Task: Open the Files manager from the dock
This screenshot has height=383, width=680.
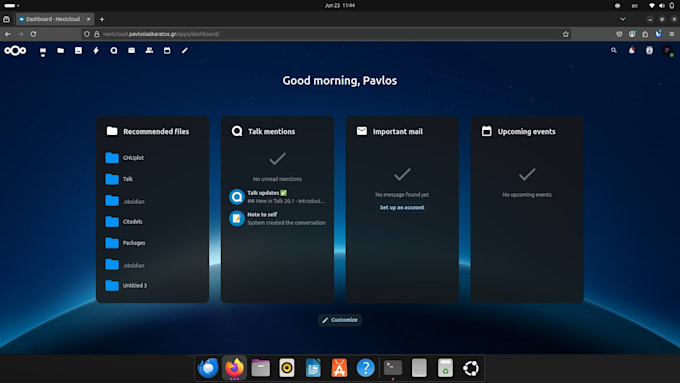Action: [x=261, y=368]
